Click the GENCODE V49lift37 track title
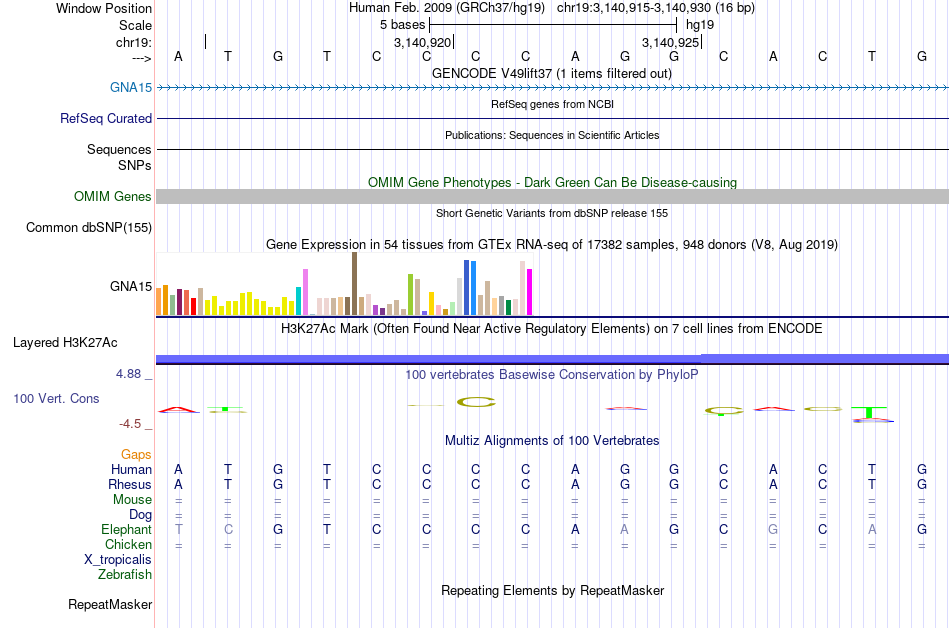The width and height of the screenshot is (950, 628). [552, 73]
